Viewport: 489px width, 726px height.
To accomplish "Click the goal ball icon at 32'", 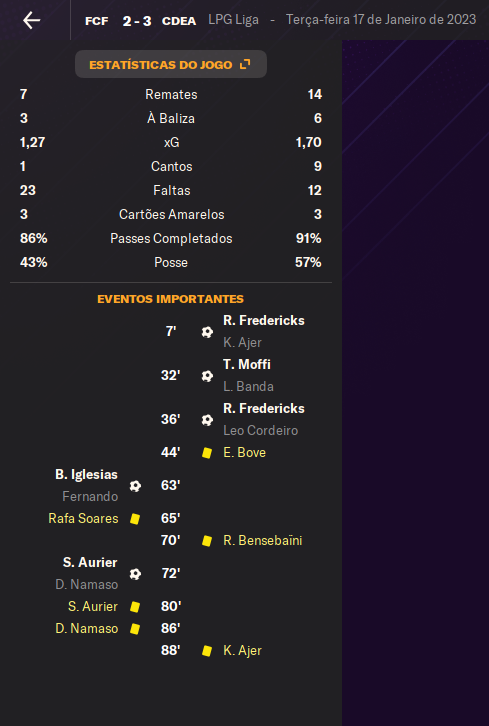I will tap(207, 376).
